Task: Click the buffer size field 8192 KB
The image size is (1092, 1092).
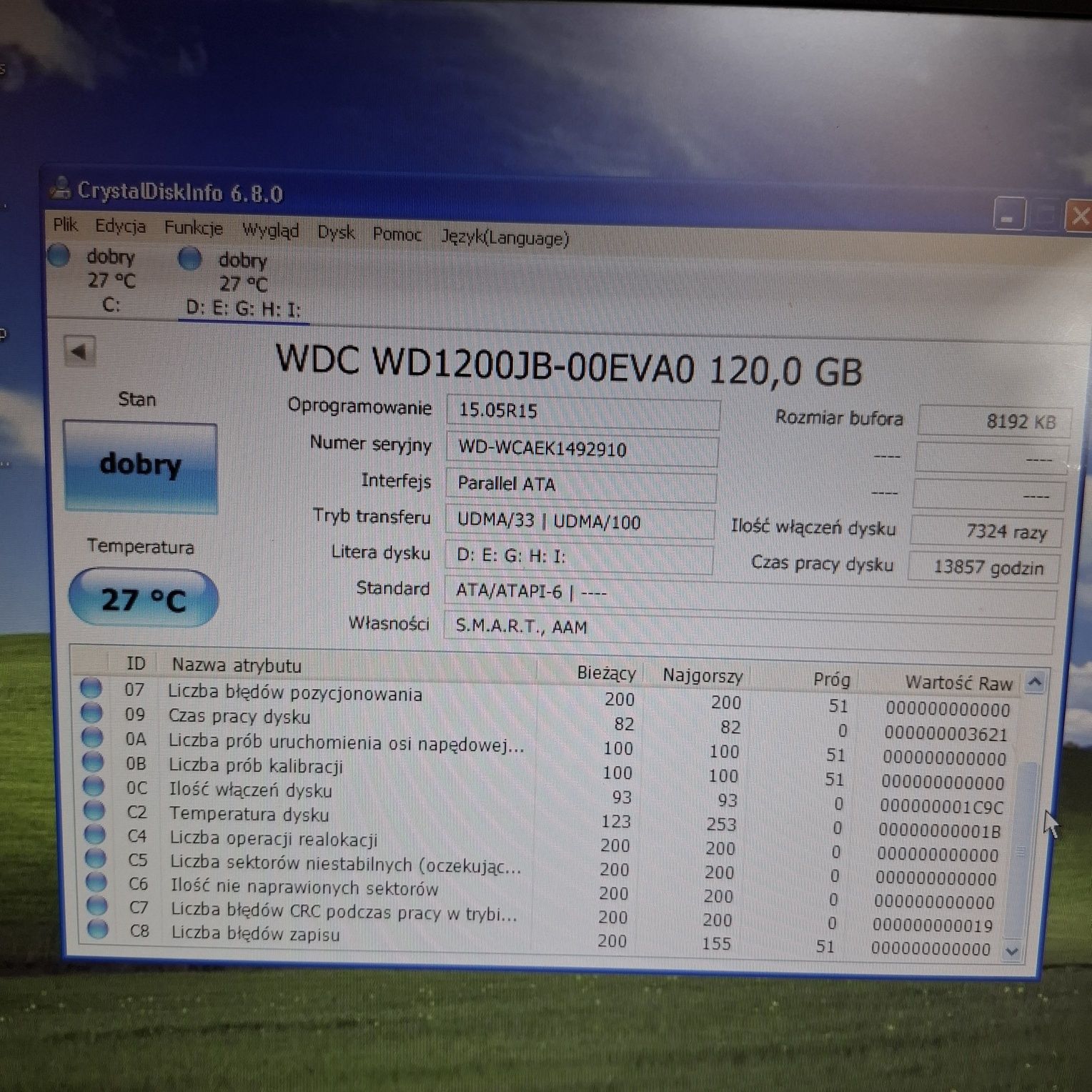Action: tap(996, 422)
